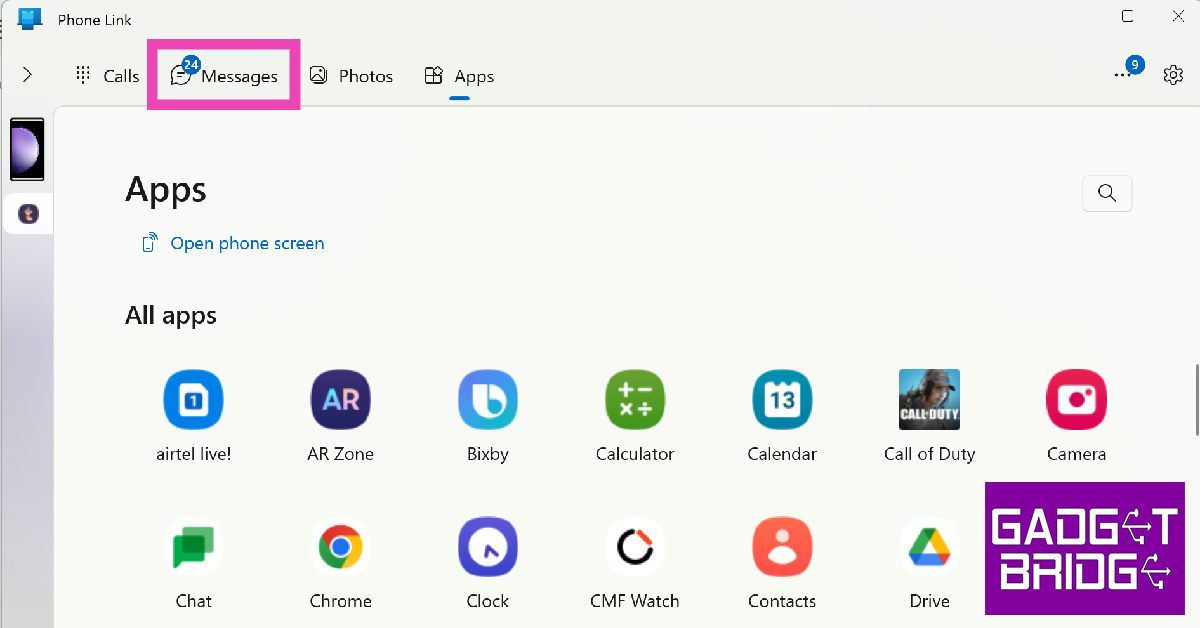Viewport: 1200px width, 628px height.
Task: Launch Call of Duty app
Action: [929, 400]
